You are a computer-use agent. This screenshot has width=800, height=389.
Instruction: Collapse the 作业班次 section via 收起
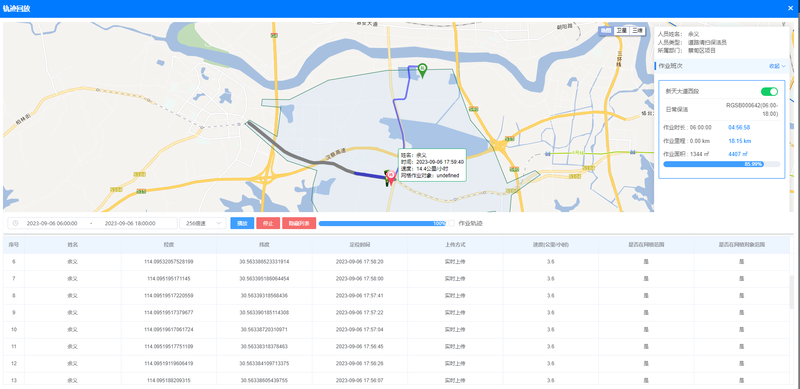click(777, 66)
